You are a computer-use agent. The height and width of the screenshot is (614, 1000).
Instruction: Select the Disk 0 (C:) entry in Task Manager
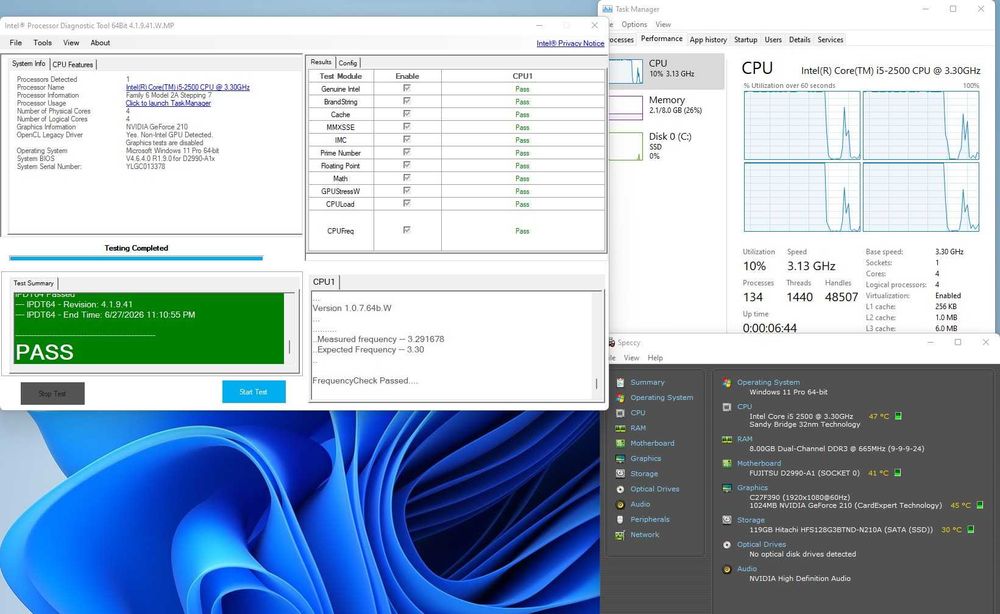tap(666, 145)
